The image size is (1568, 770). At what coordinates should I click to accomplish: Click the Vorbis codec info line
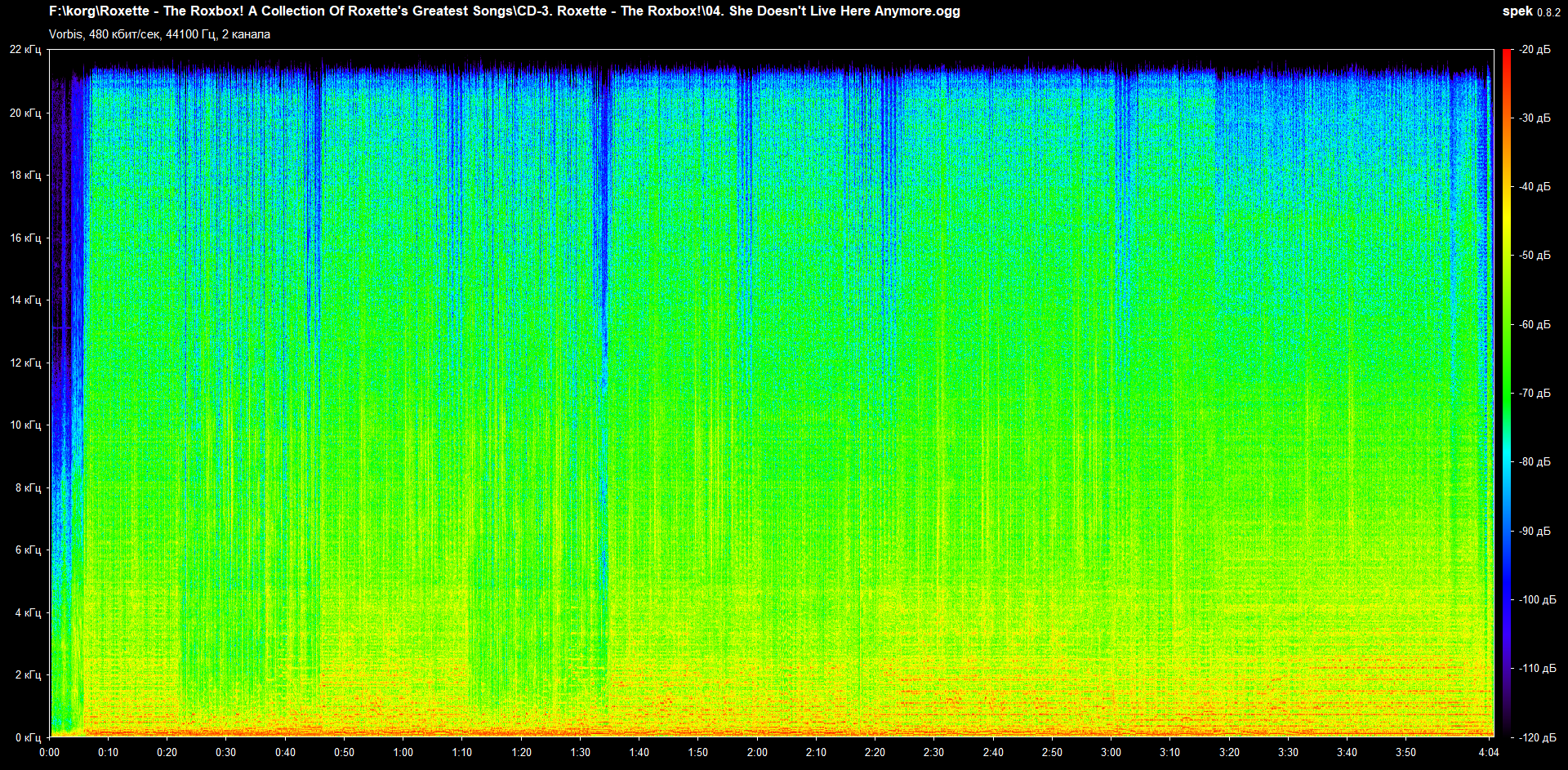(159, 34)
